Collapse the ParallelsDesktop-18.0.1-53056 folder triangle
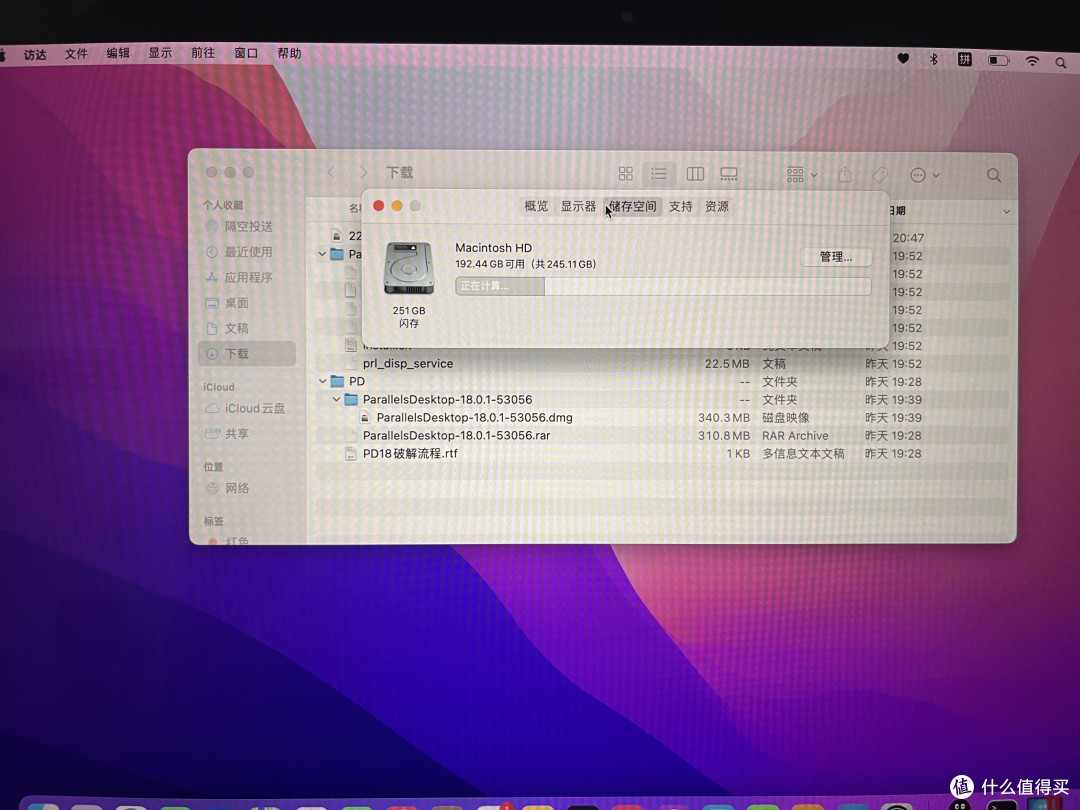The width and height of the screenshot is (1080, 810). coord(336,399)
